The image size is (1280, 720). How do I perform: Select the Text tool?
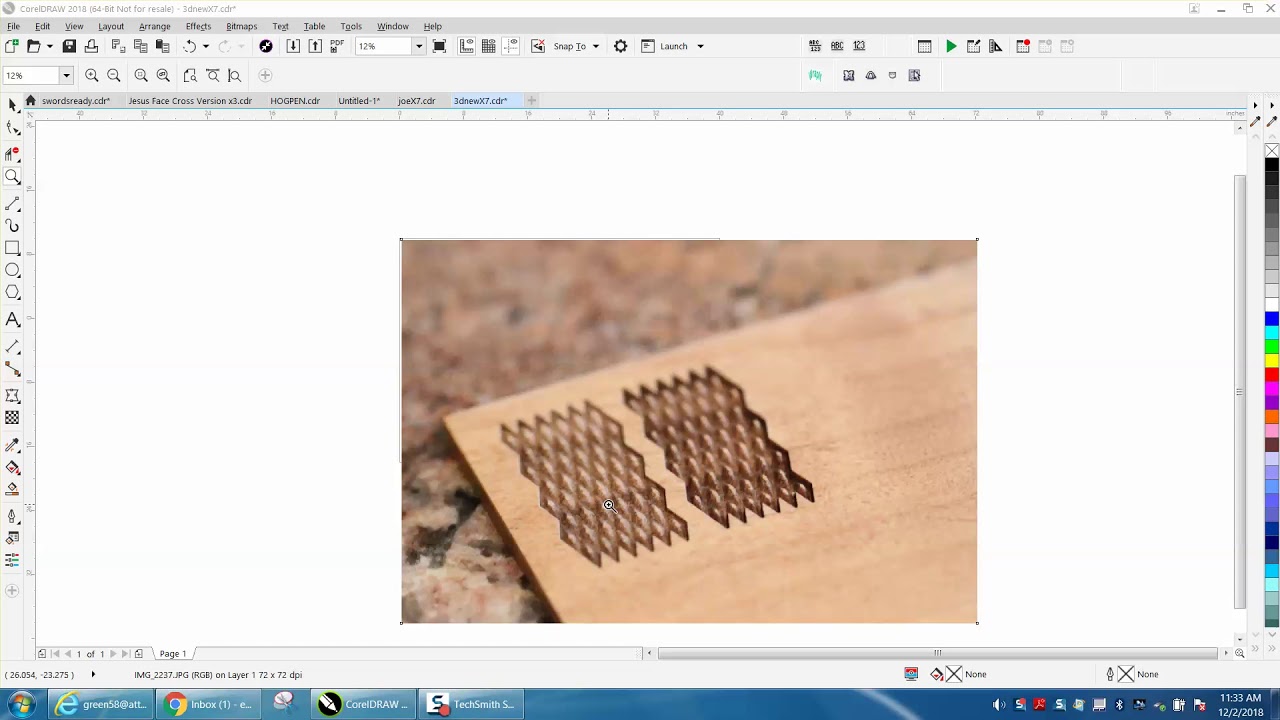click(x=12, y=320)
